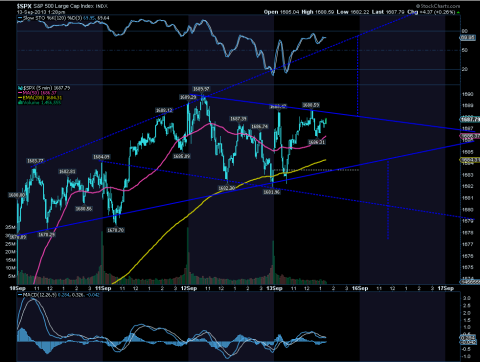Click the 1689.29 price annotation
480x362 pixels.
tap(188, 97)
